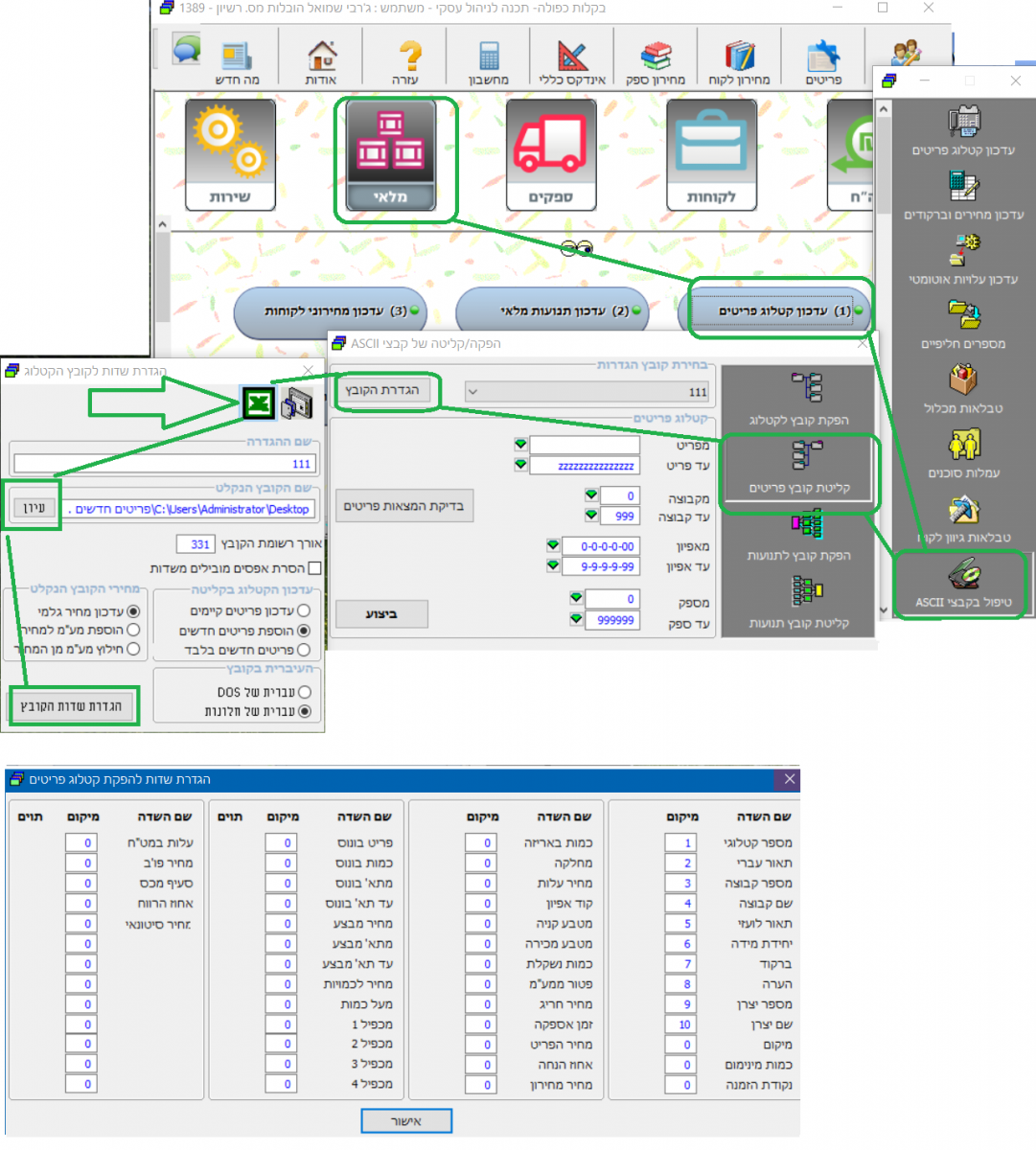Click the ביצוע execute button
The width and height of the screenshot is (1036, 1150).
click(381, 614)
